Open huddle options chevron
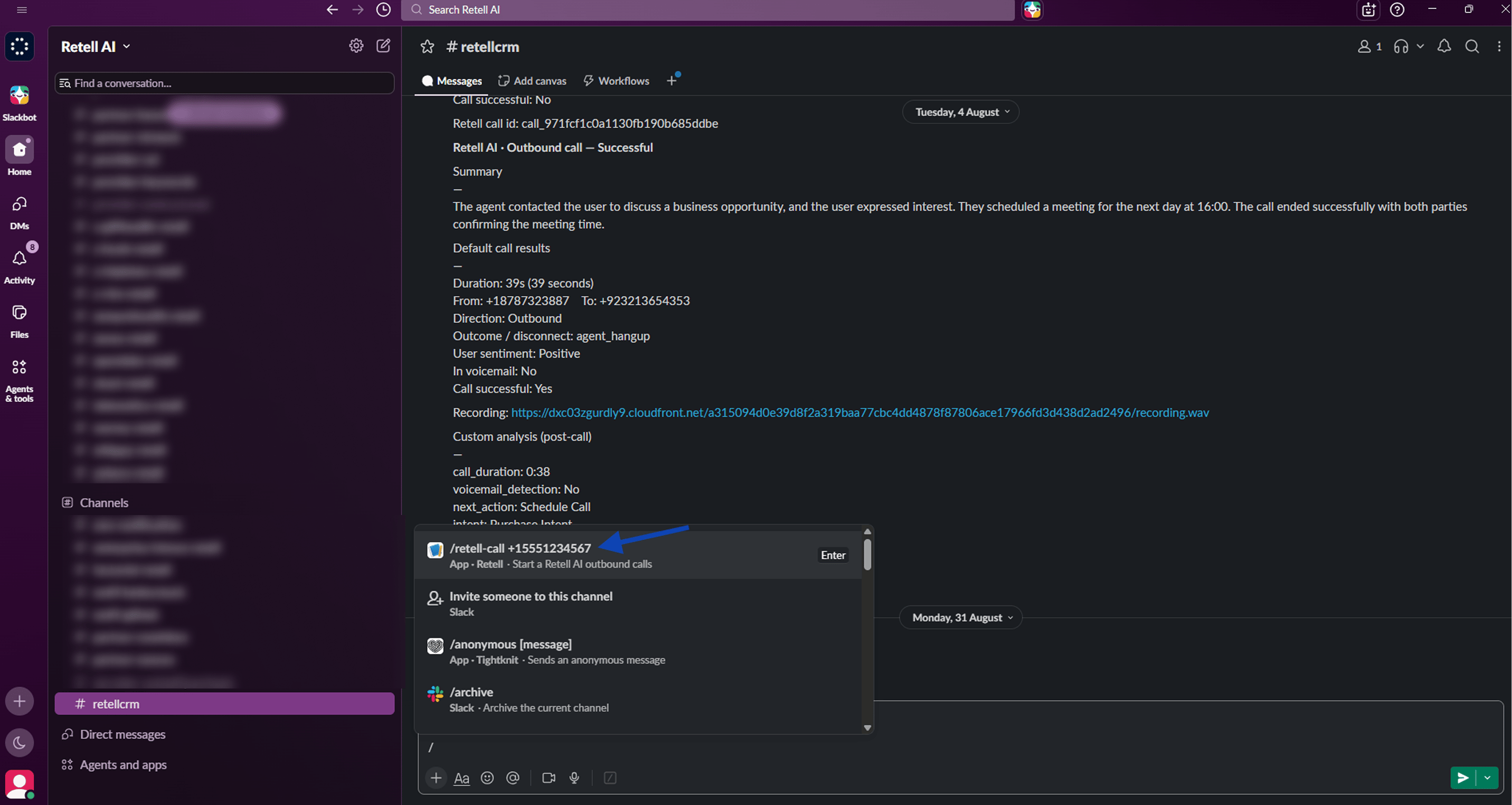 coord(1421,46)
